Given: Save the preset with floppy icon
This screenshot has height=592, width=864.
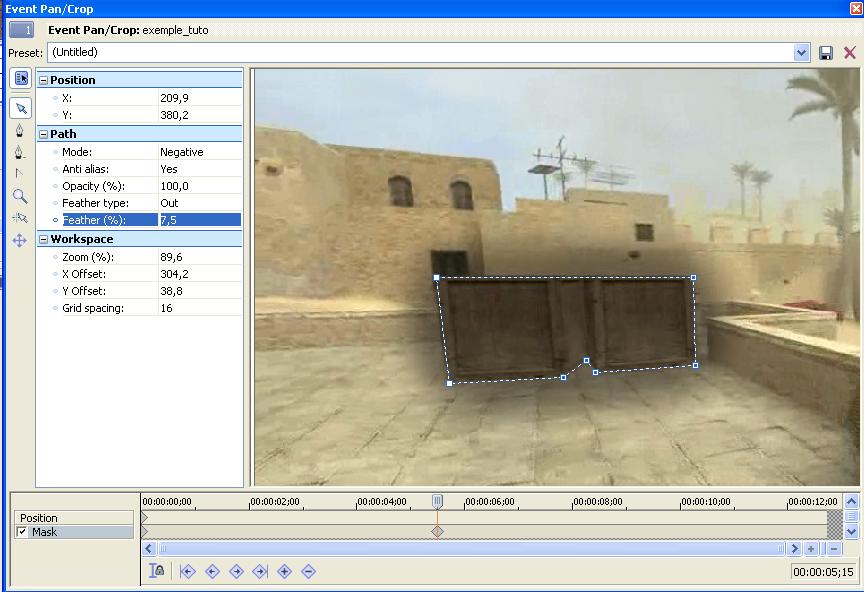Looking at the screenshot, I should click(825, 53).
